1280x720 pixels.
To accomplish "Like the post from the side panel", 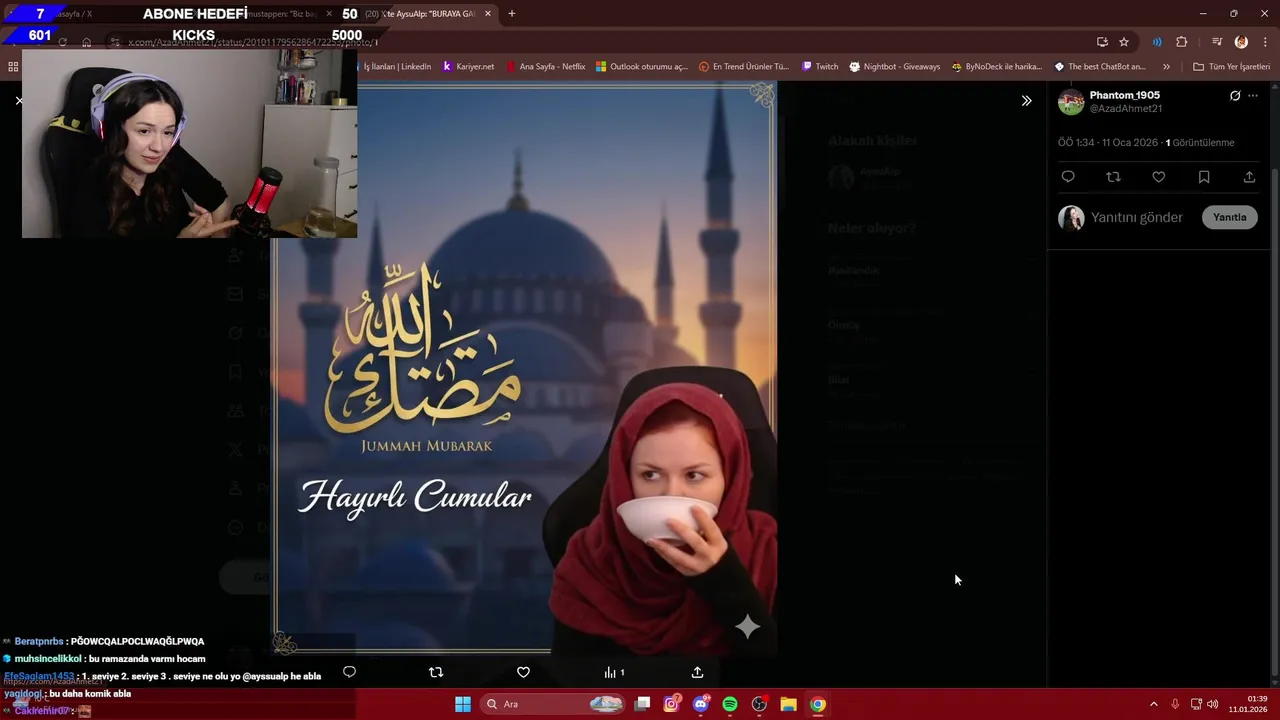I will point(1158,177).
